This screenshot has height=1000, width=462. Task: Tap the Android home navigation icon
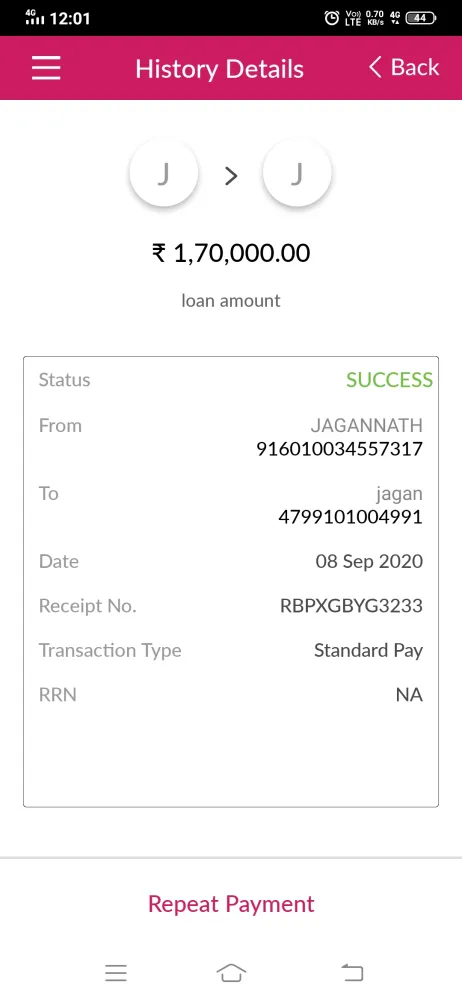[231, 973]
